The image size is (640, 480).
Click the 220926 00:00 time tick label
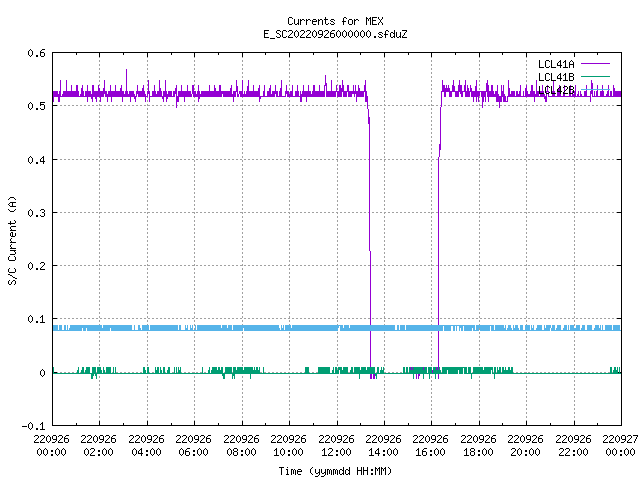click(x=51, y=446)
